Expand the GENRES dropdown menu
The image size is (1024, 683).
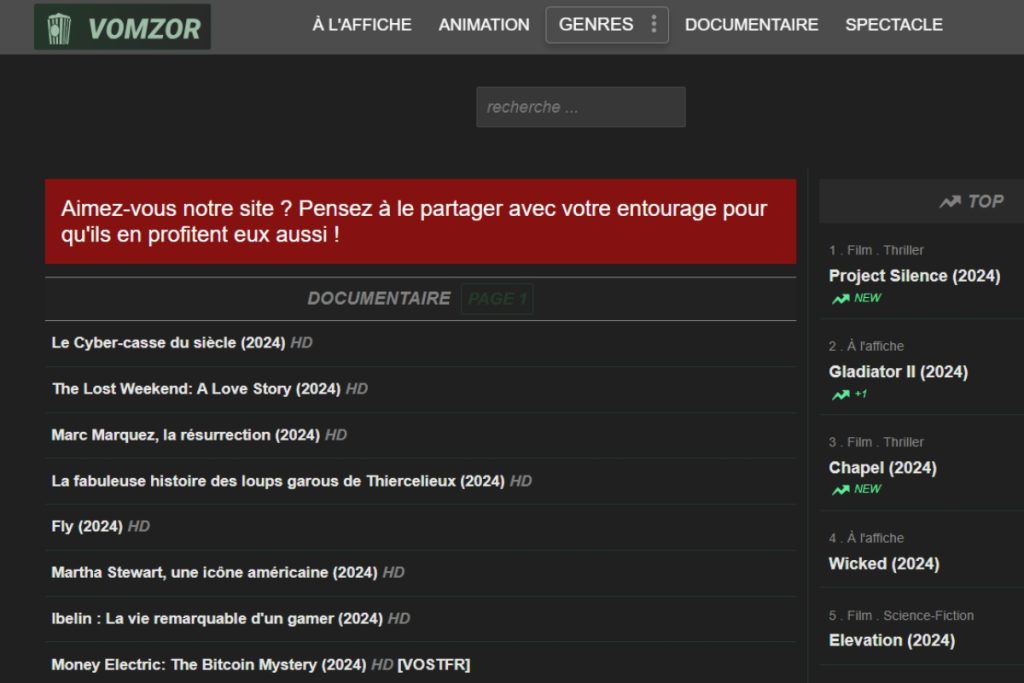coord(601,24)
